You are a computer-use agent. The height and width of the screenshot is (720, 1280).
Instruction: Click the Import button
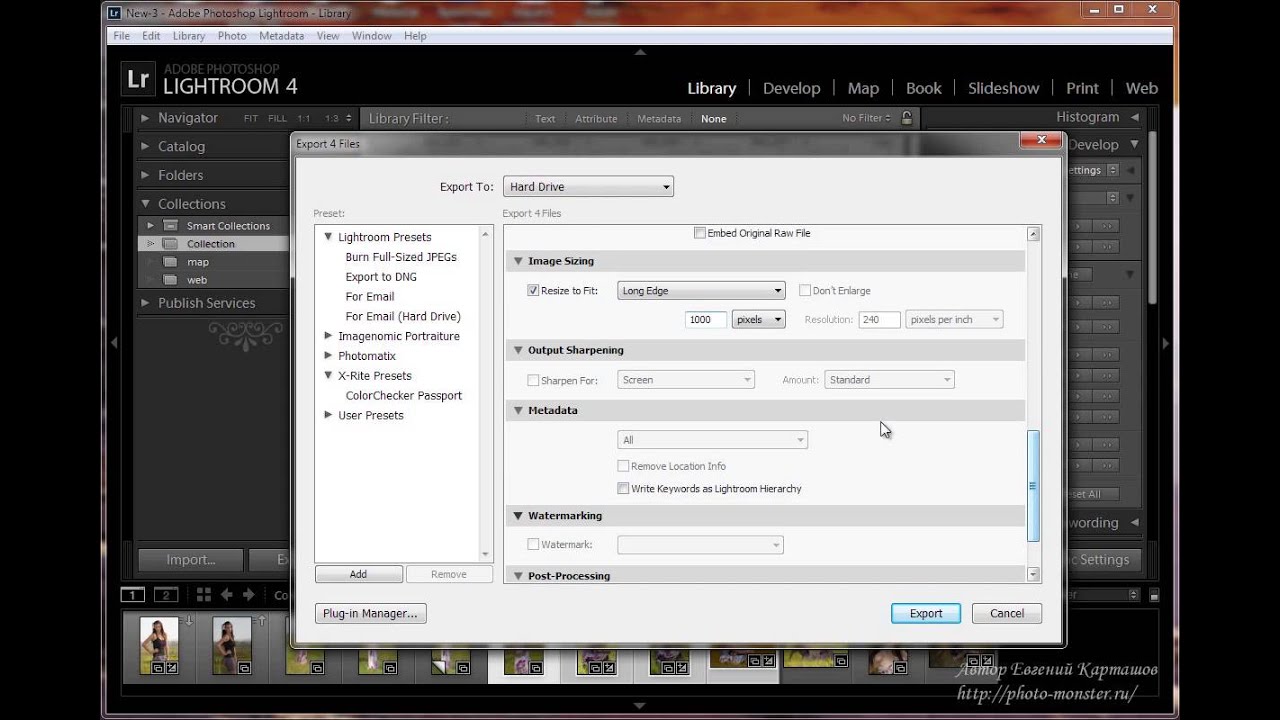click(191, 560)
